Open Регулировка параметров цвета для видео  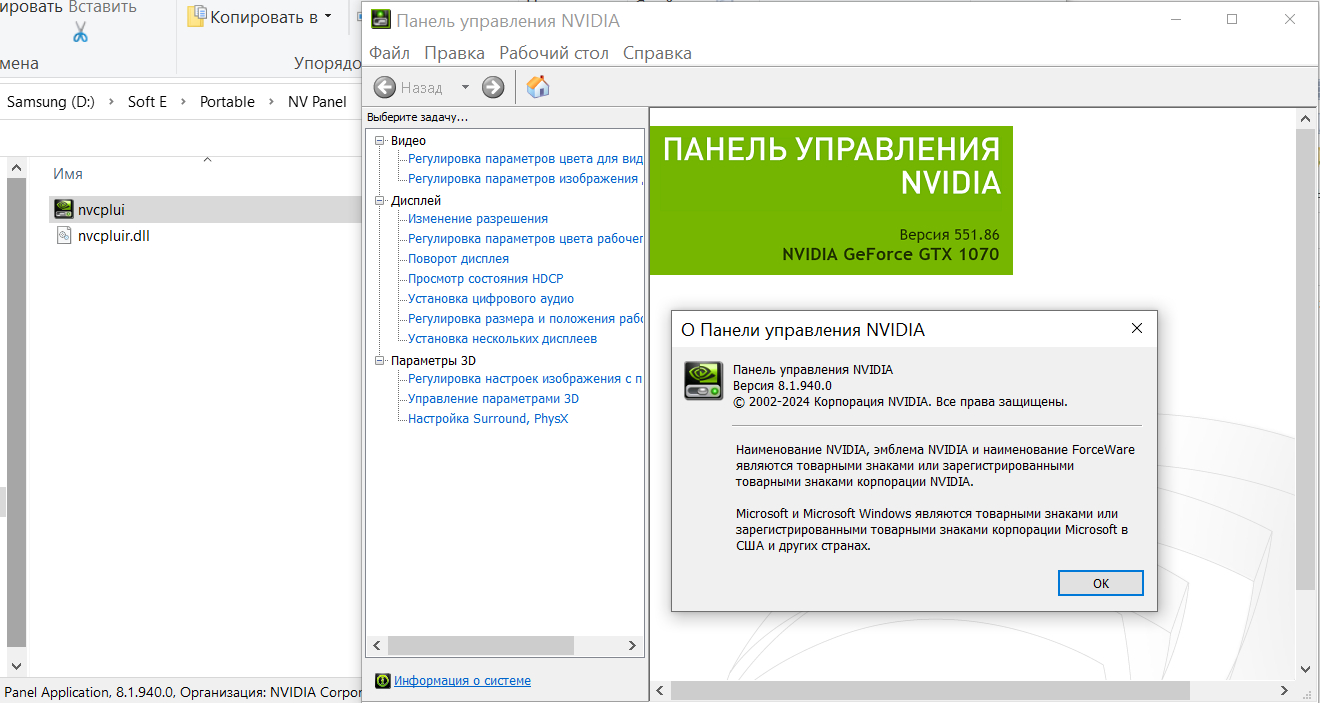526,159
